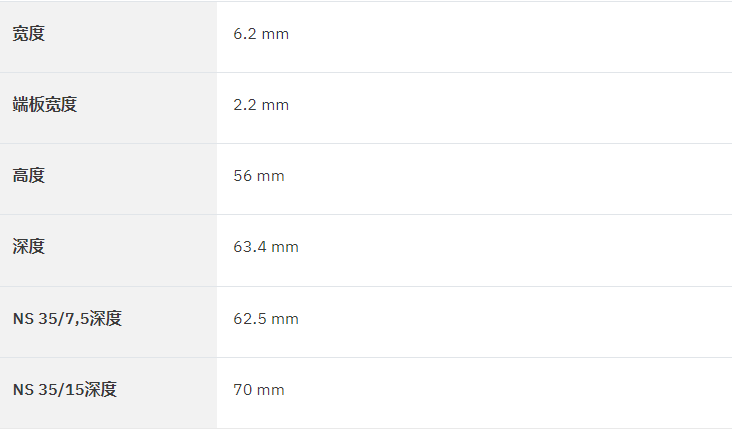
Task: Select the 6.2 mm width value
Action: coord(261,34)
